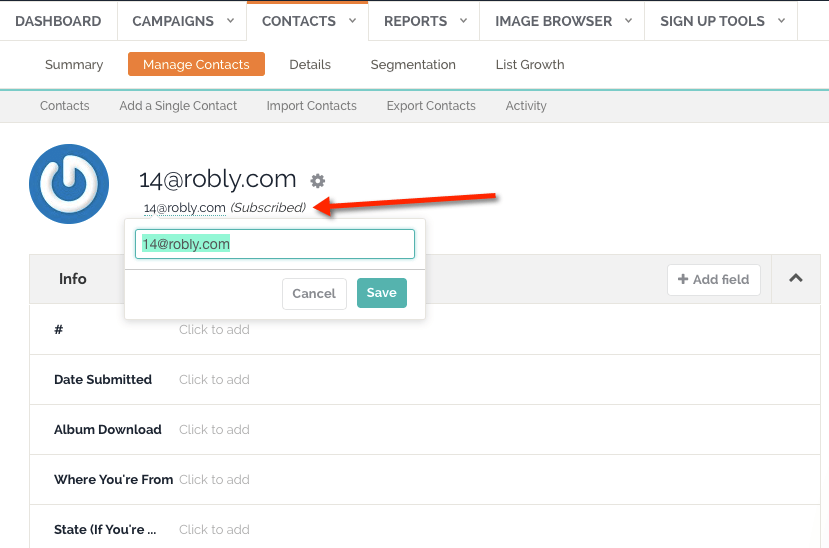Click to add Album Download value

coord(214,429)
